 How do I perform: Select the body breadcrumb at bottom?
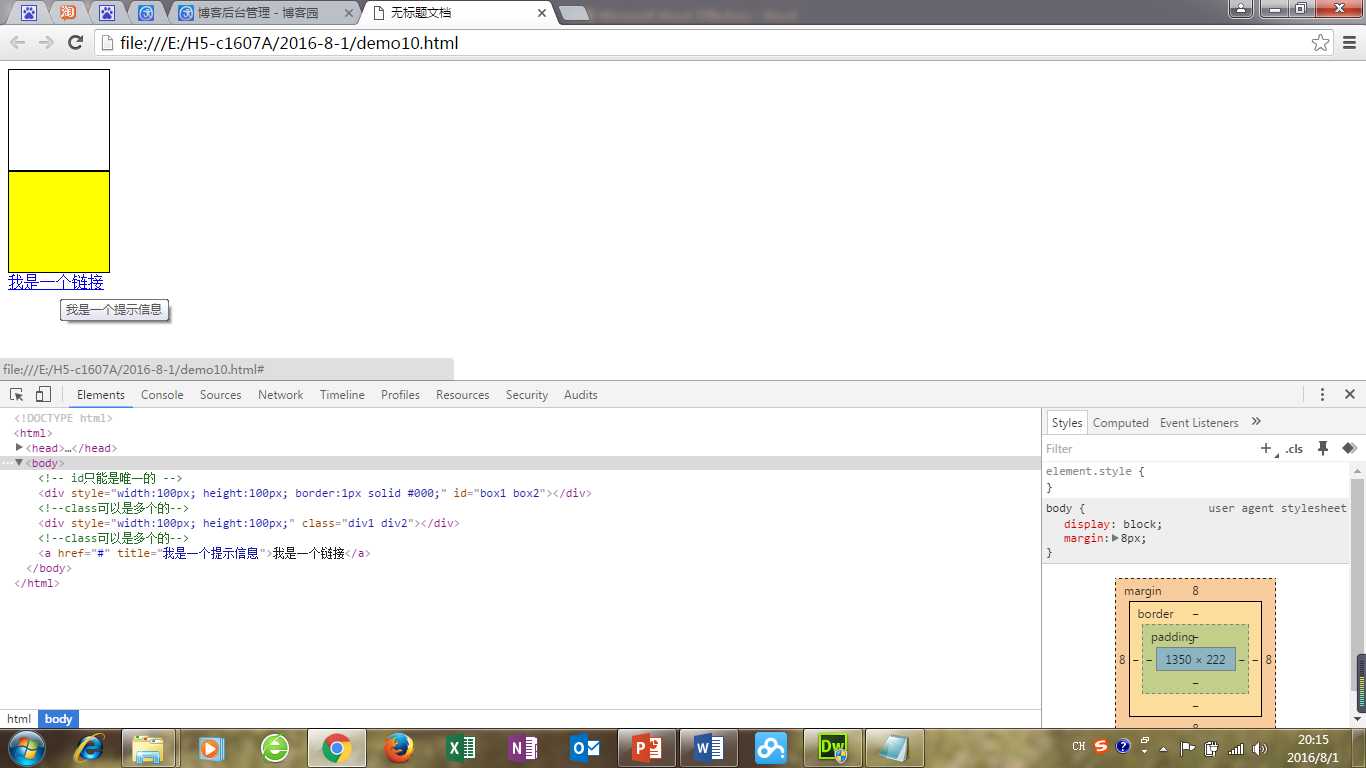click(58, 719)
